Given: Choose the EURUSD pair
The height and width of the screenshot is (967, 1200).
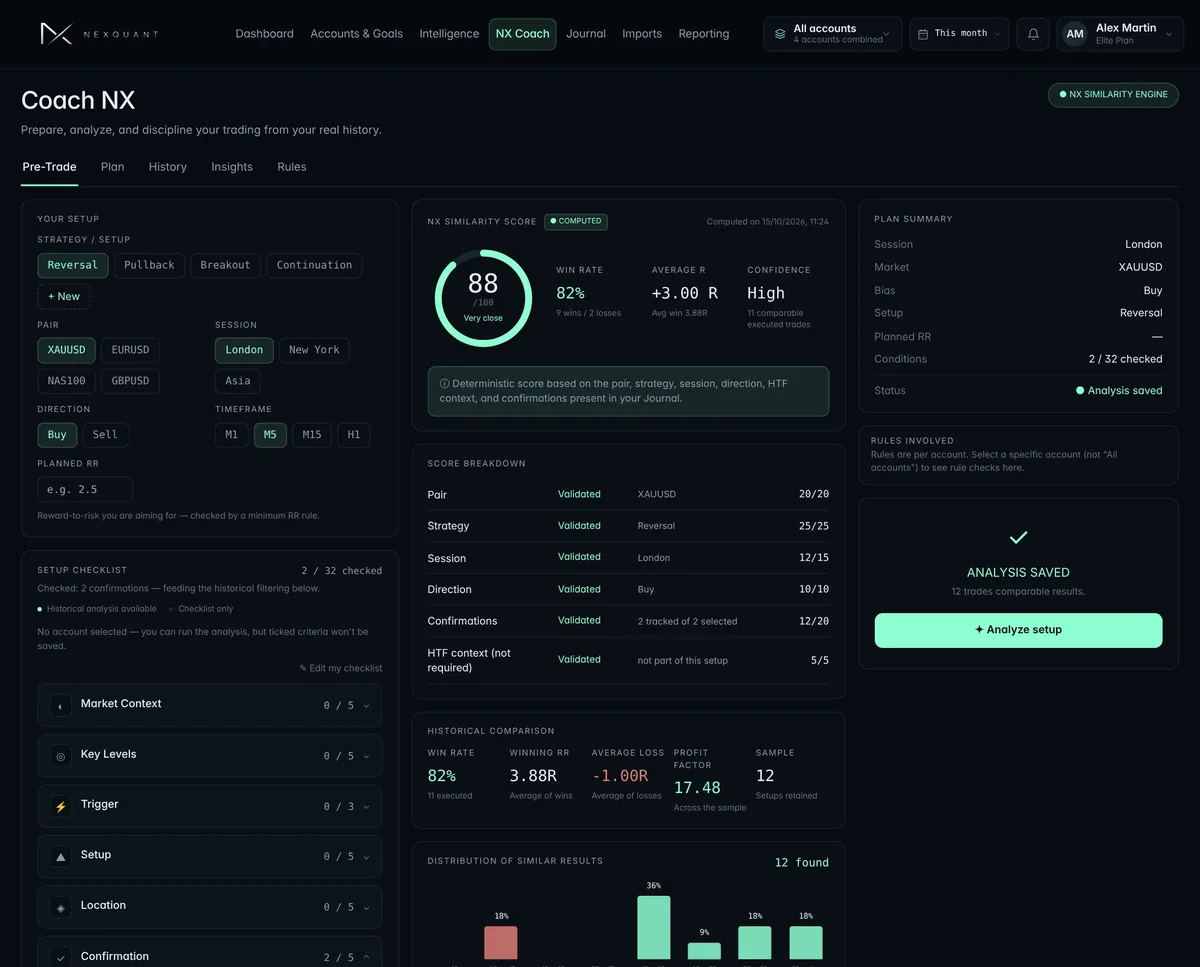Looking at the screenshot, I should (130, 350).
